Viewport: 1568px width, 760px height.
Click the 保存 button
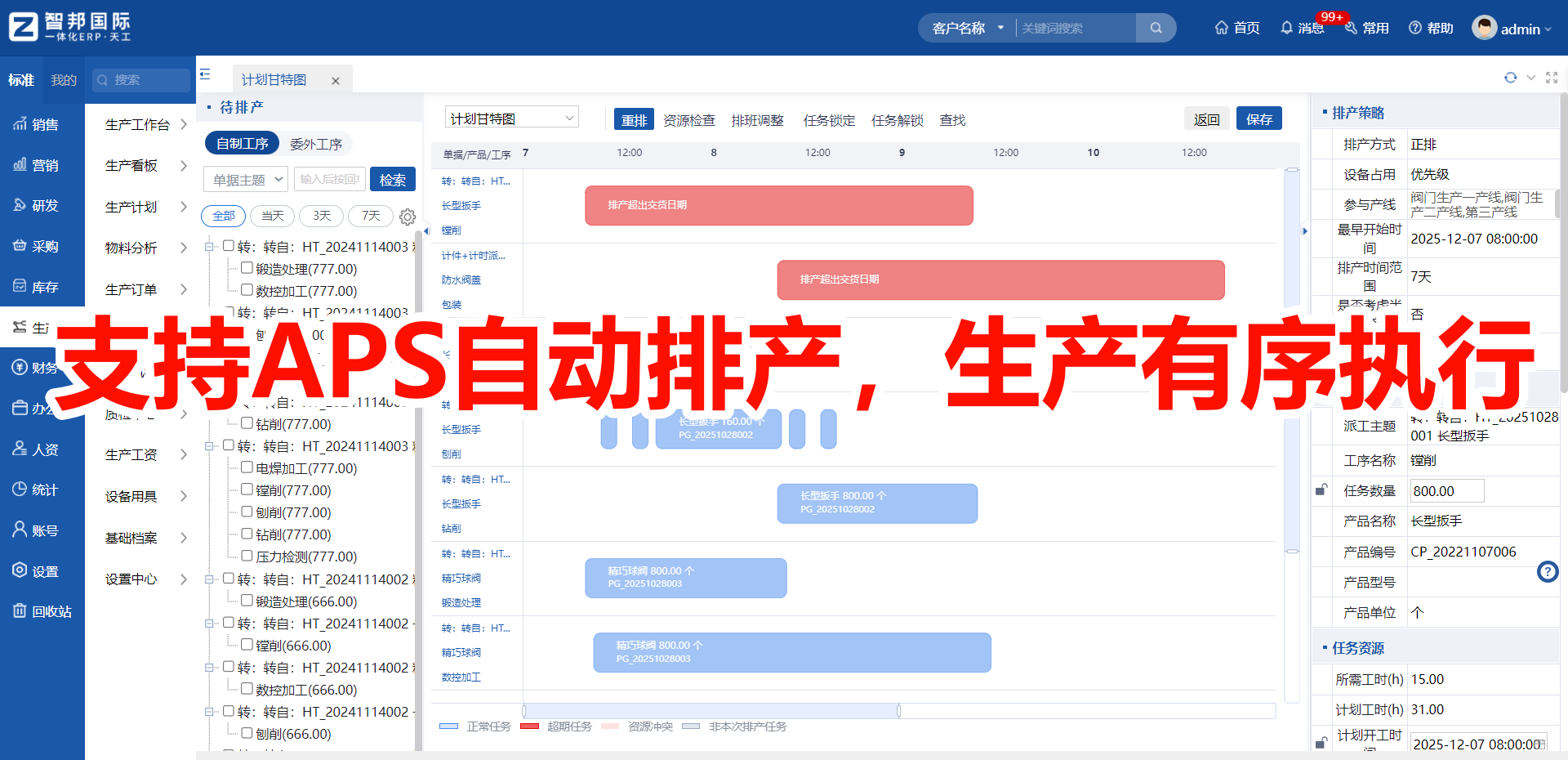(1259, 118)
